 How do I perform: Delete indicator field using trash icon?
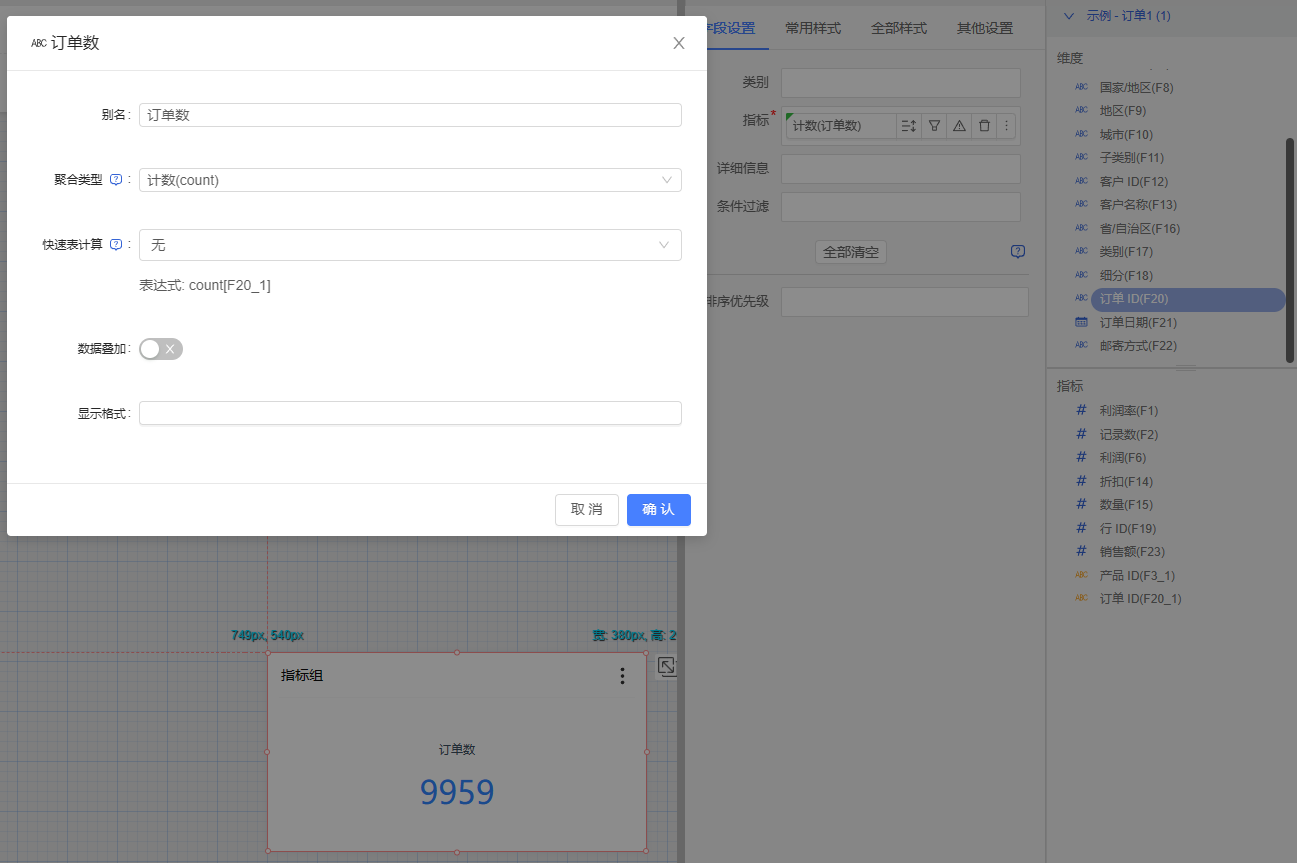point(984,126)
